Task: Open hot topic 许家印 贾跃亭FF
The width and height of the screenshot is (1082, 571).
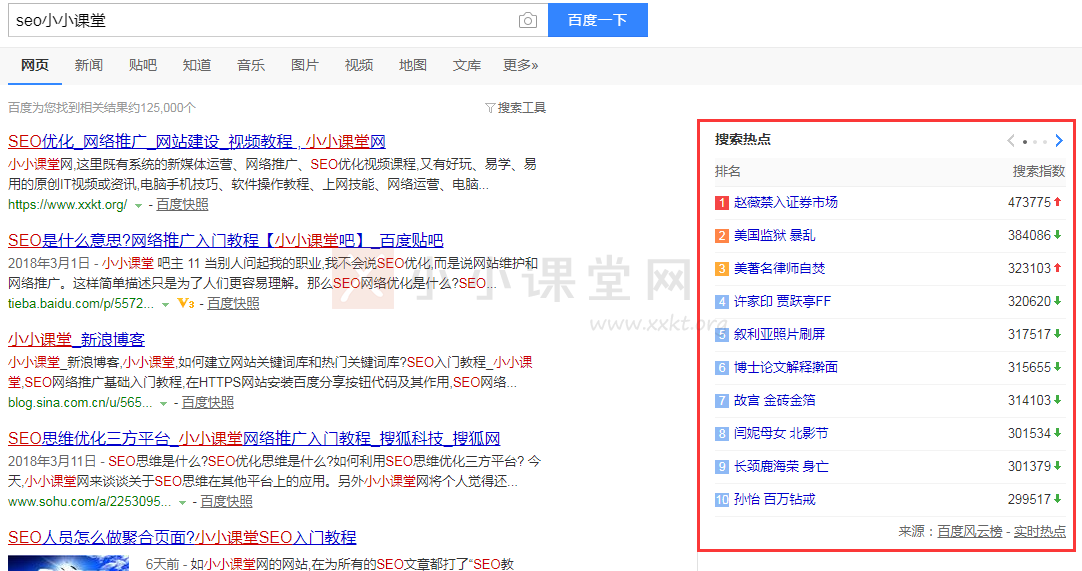Action: click(x=783, y=301)
